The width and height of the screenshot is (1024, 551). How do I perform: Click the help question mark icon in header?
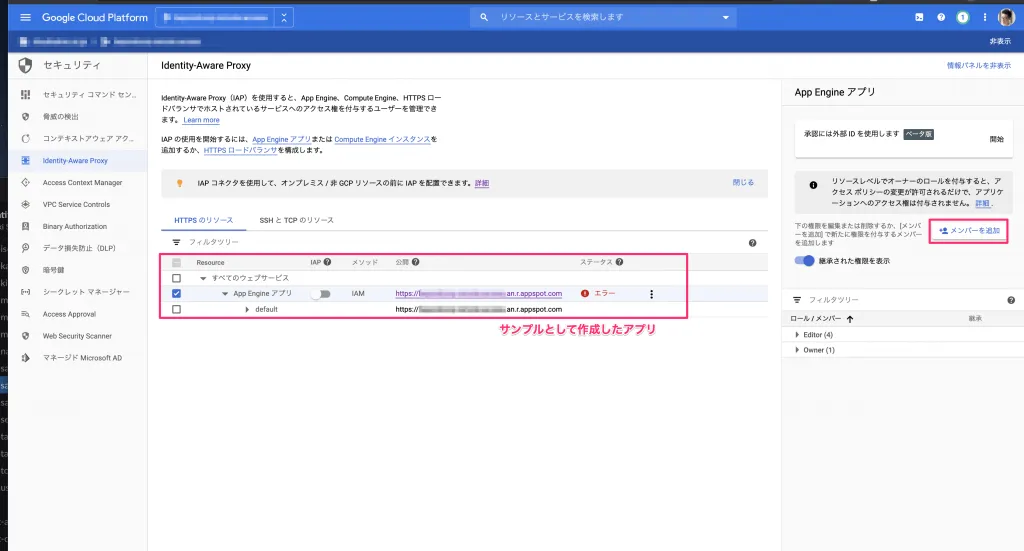tap(941, 18)
